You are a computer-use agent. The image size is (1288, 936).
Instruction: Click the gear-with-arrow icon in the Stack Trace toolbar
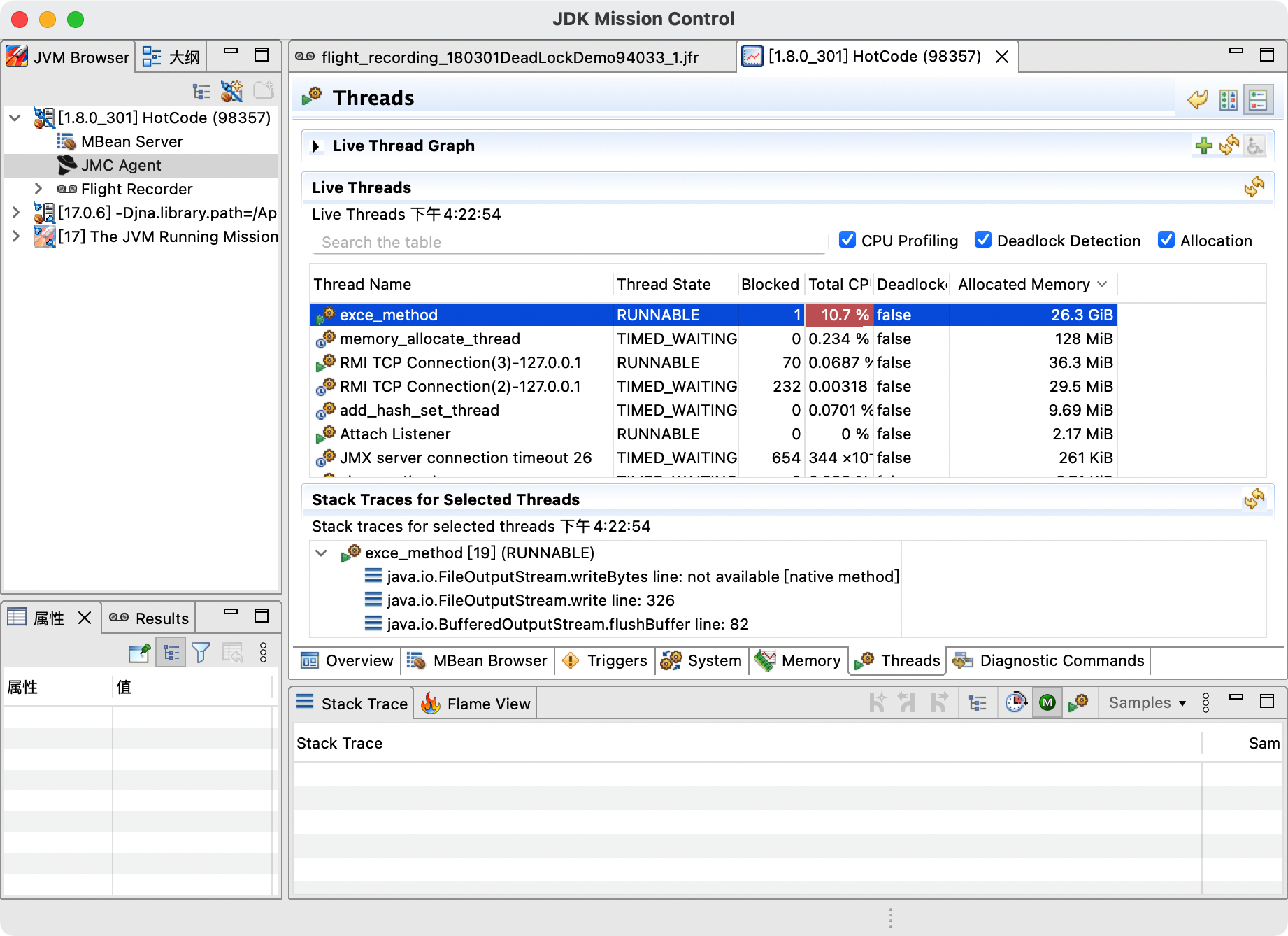(x=1078, y=702)
